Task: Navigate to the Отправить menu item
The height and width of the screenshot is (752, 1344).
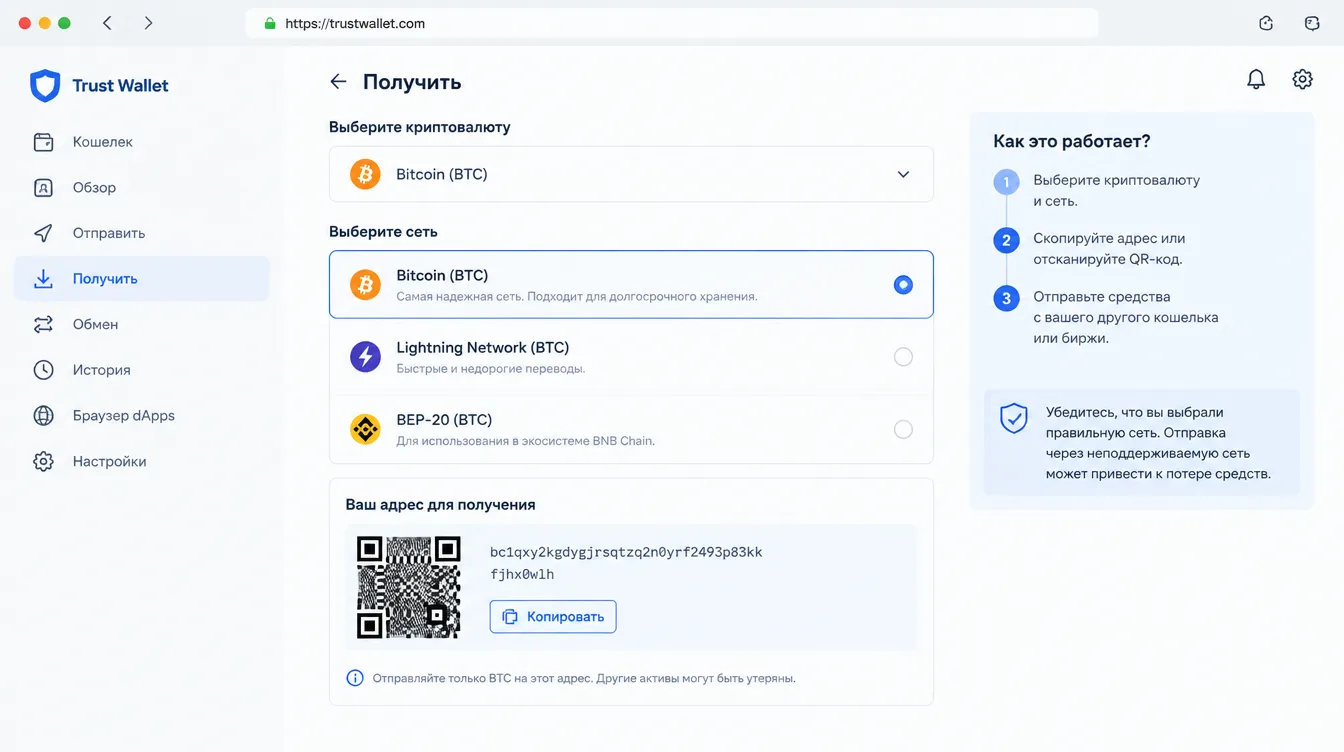Action: click(x=142, y=233)
